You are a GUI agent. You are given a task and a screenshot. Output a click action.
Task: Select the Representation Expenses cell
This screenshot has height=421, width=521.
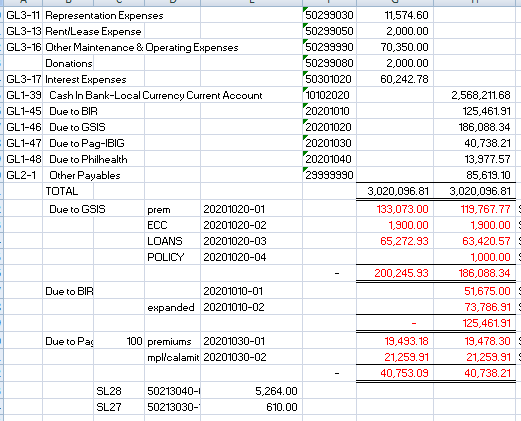pos(104,15)
